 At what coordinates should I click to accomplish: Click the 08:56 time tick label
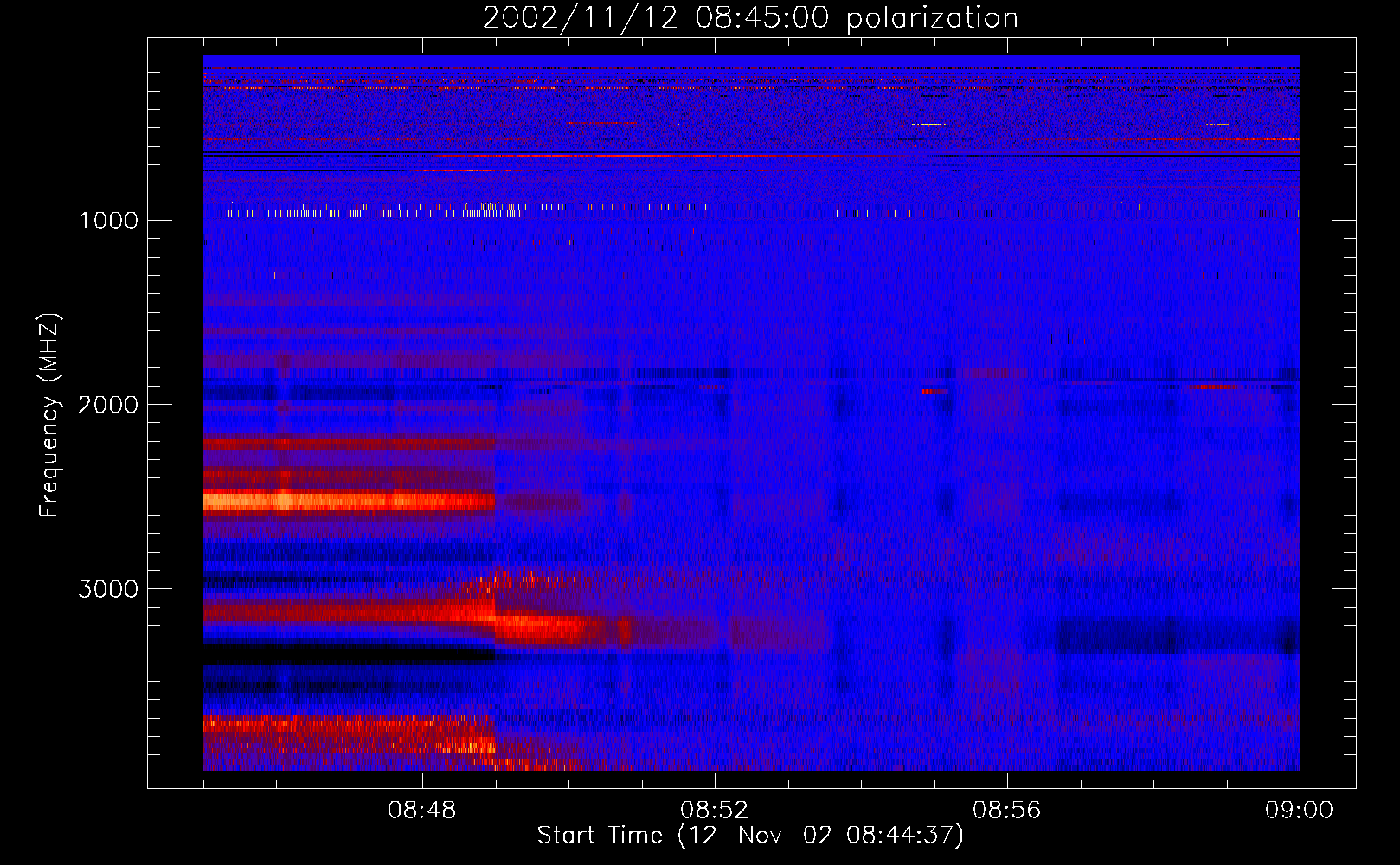point(1007,811)
